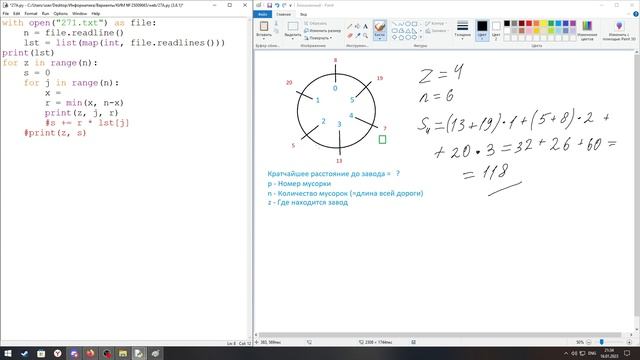Activate Color 1 foreground selector

coord(482,30)
